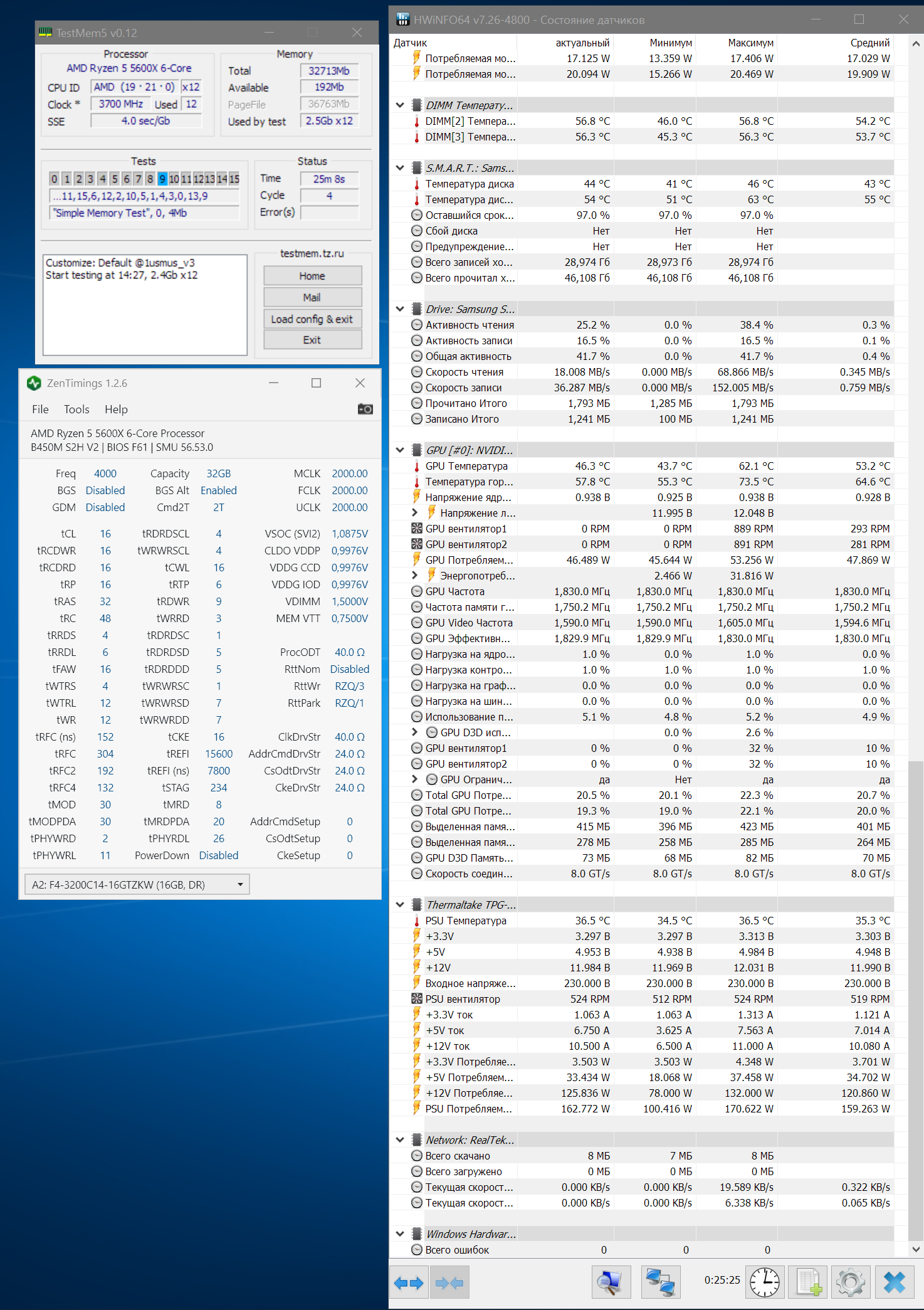Open the Help menu in ZenTimings

coord(116,409)
